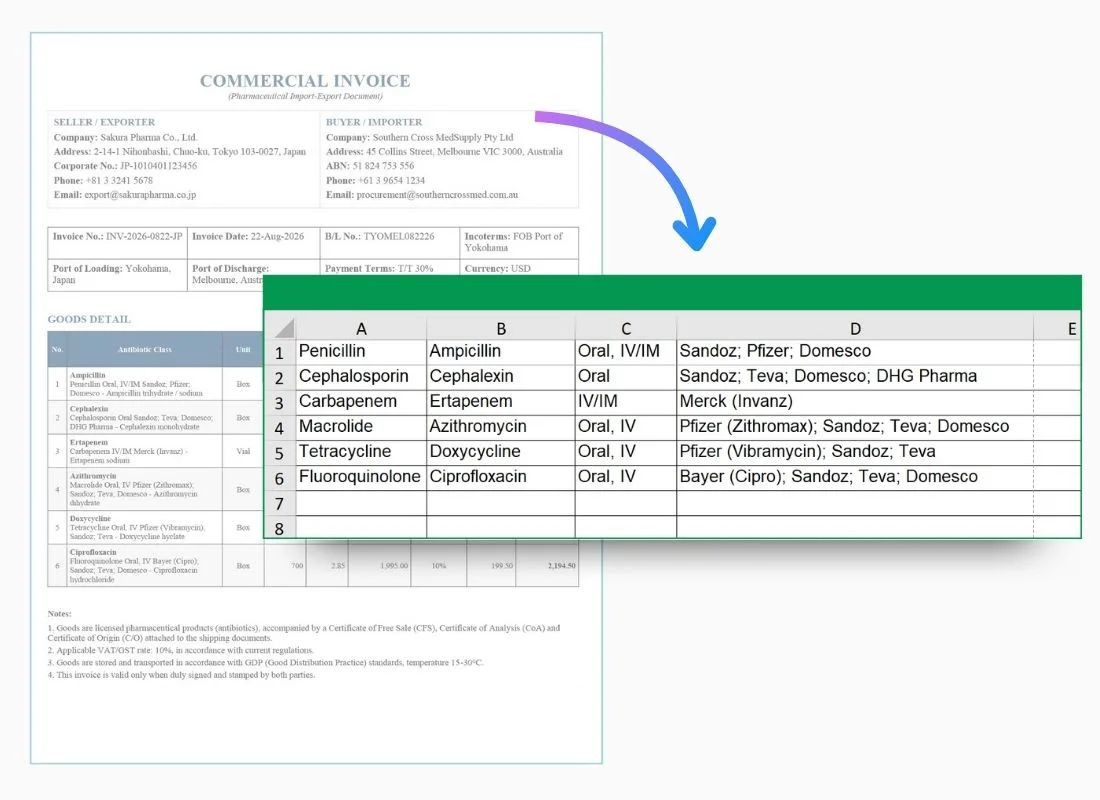
Task: Click empty cell A7 in spreadsheet
Action: tap(361, 503)
